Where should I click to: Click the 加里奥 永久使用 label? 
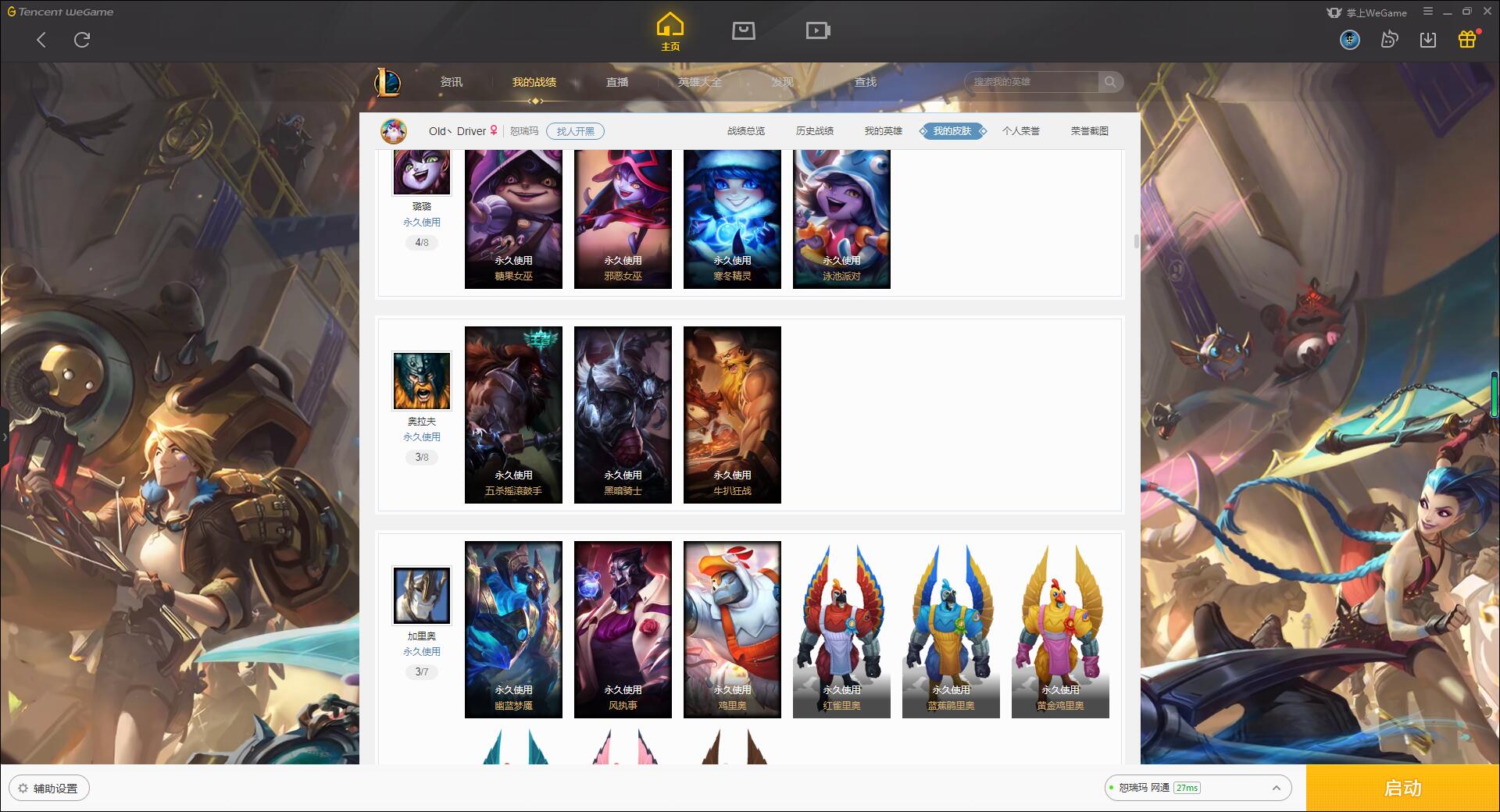[x=422, y=652]
